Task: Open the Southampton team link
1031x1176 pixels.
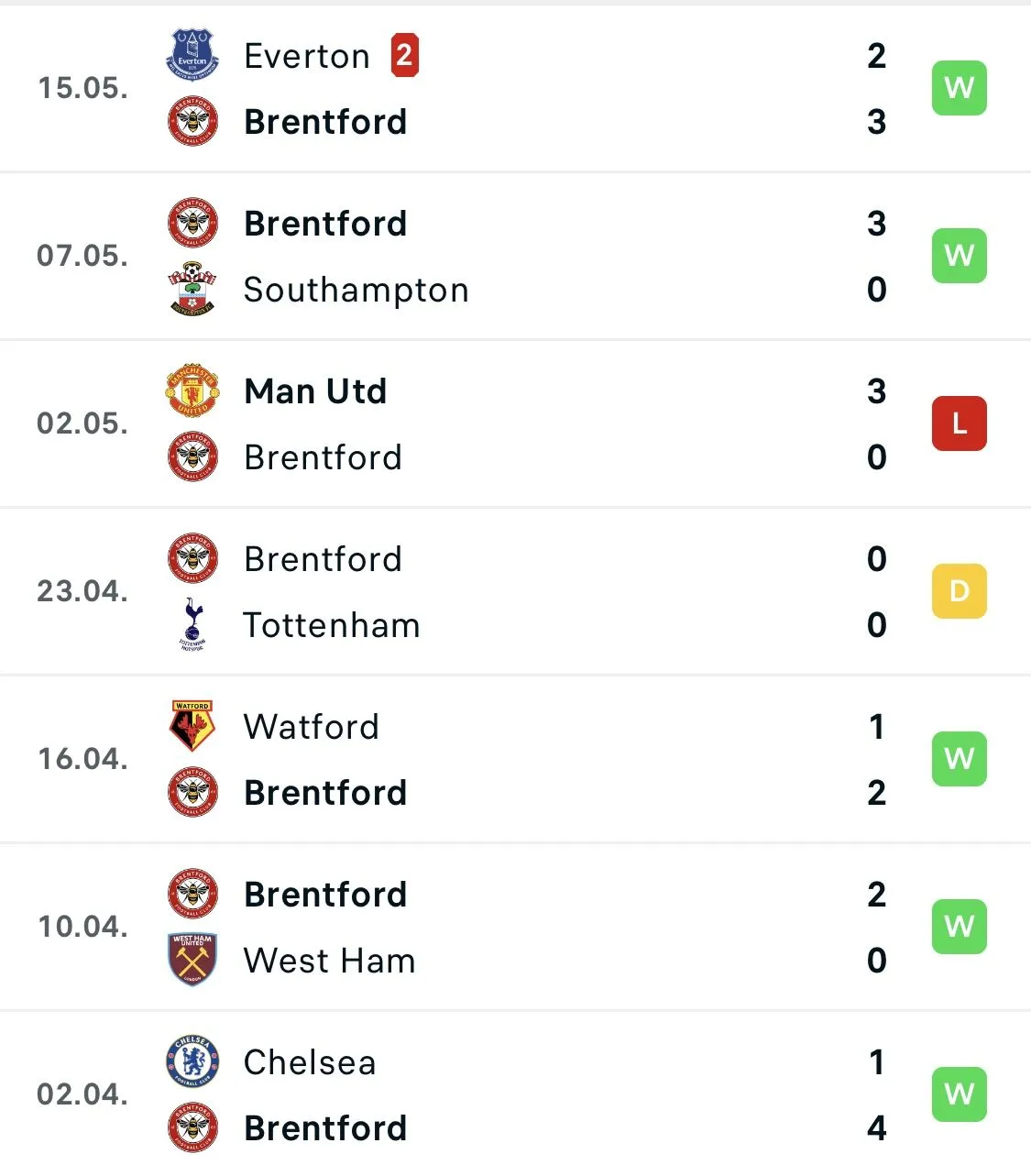Action: pyautogui.click(x=356, y=290)
